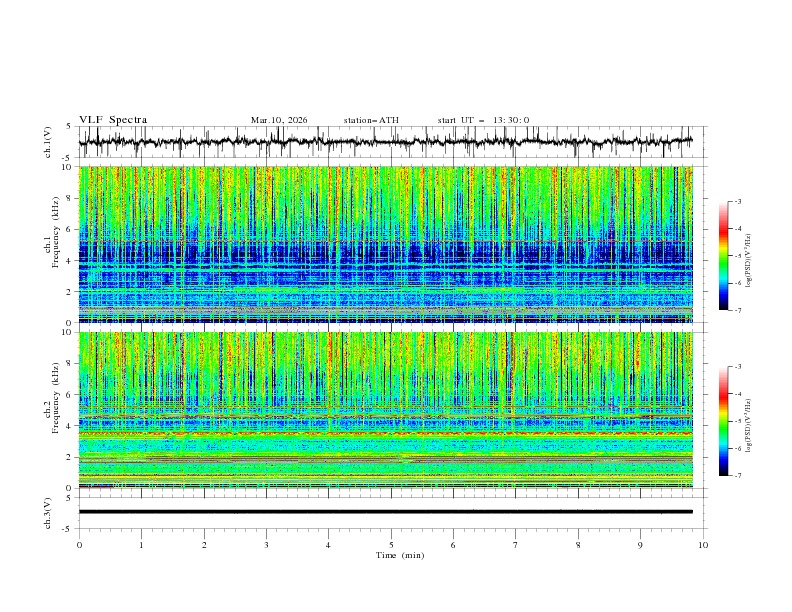Click time axis tick label "0"
The image size is (792, 612).
point(79,545)
